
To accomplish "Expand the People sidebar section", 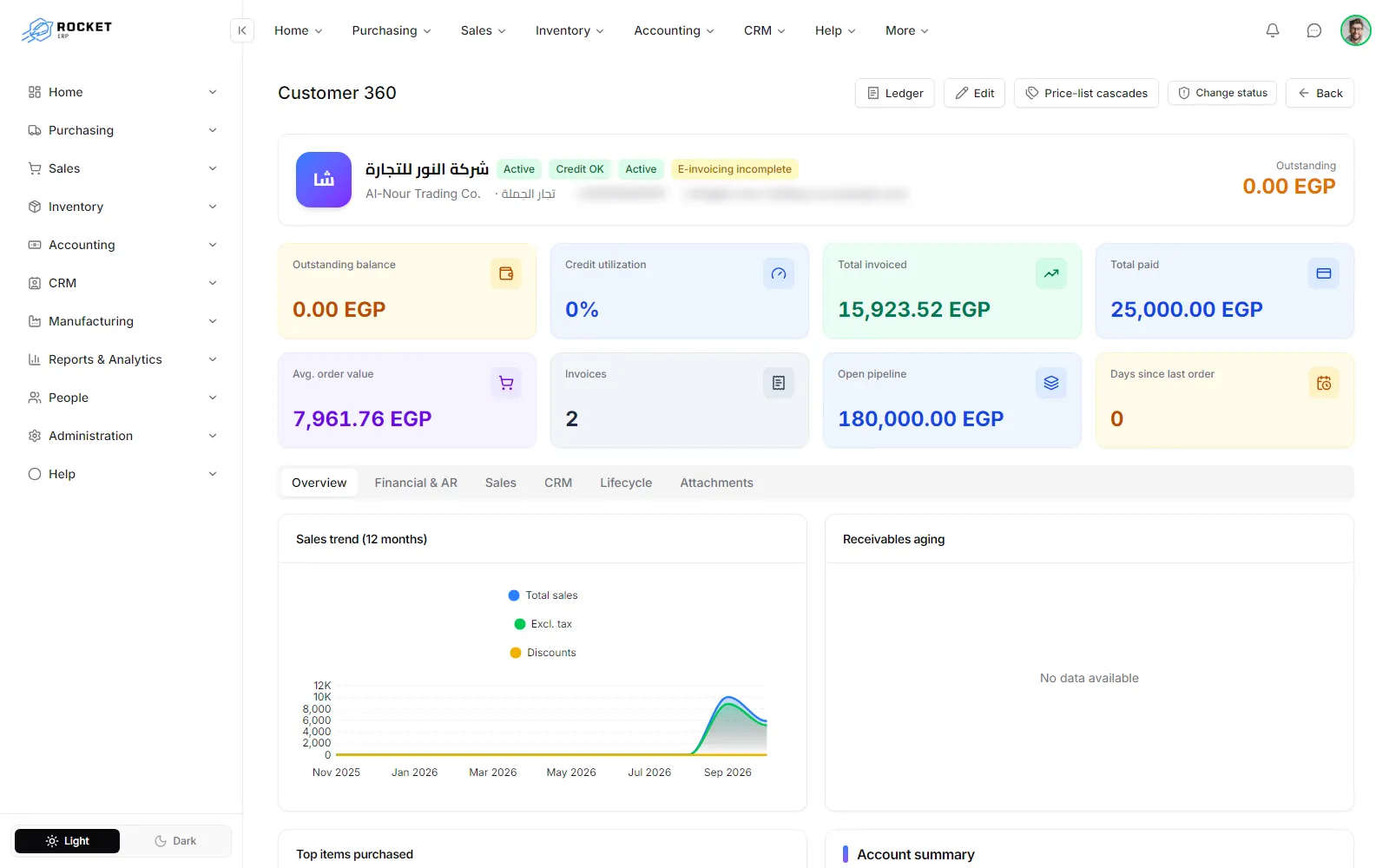I will click(x=122, y=398).
